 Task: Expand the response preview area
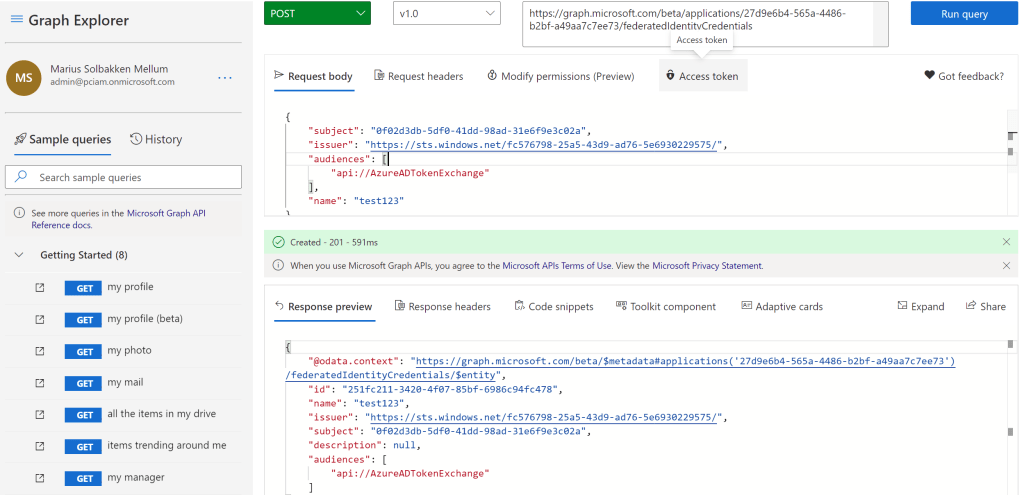921,307
